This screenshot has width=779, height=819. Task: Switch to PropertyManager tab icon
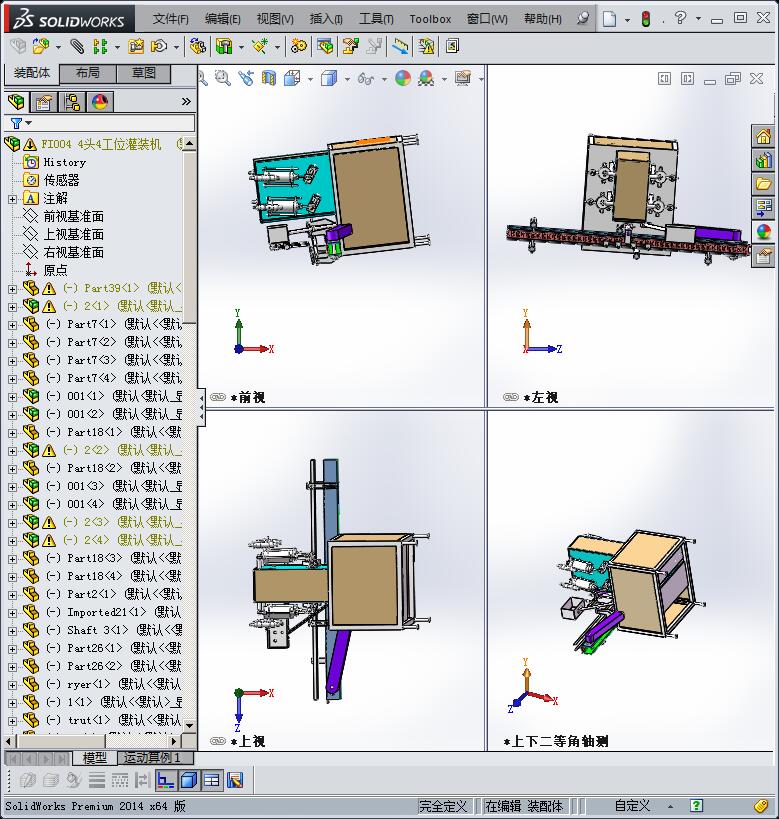coord(44,101)
